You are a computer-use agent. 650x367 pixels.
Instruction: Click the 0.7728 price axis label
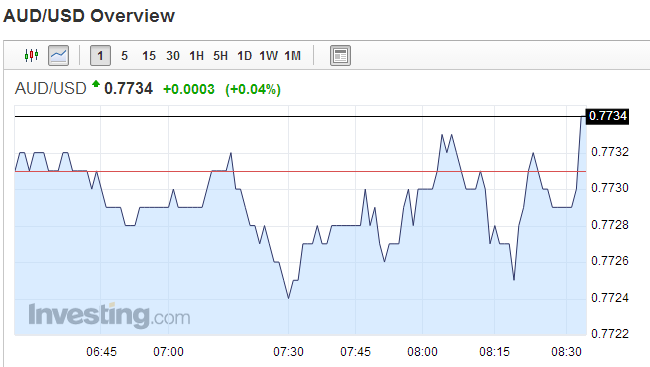point(609,225)
